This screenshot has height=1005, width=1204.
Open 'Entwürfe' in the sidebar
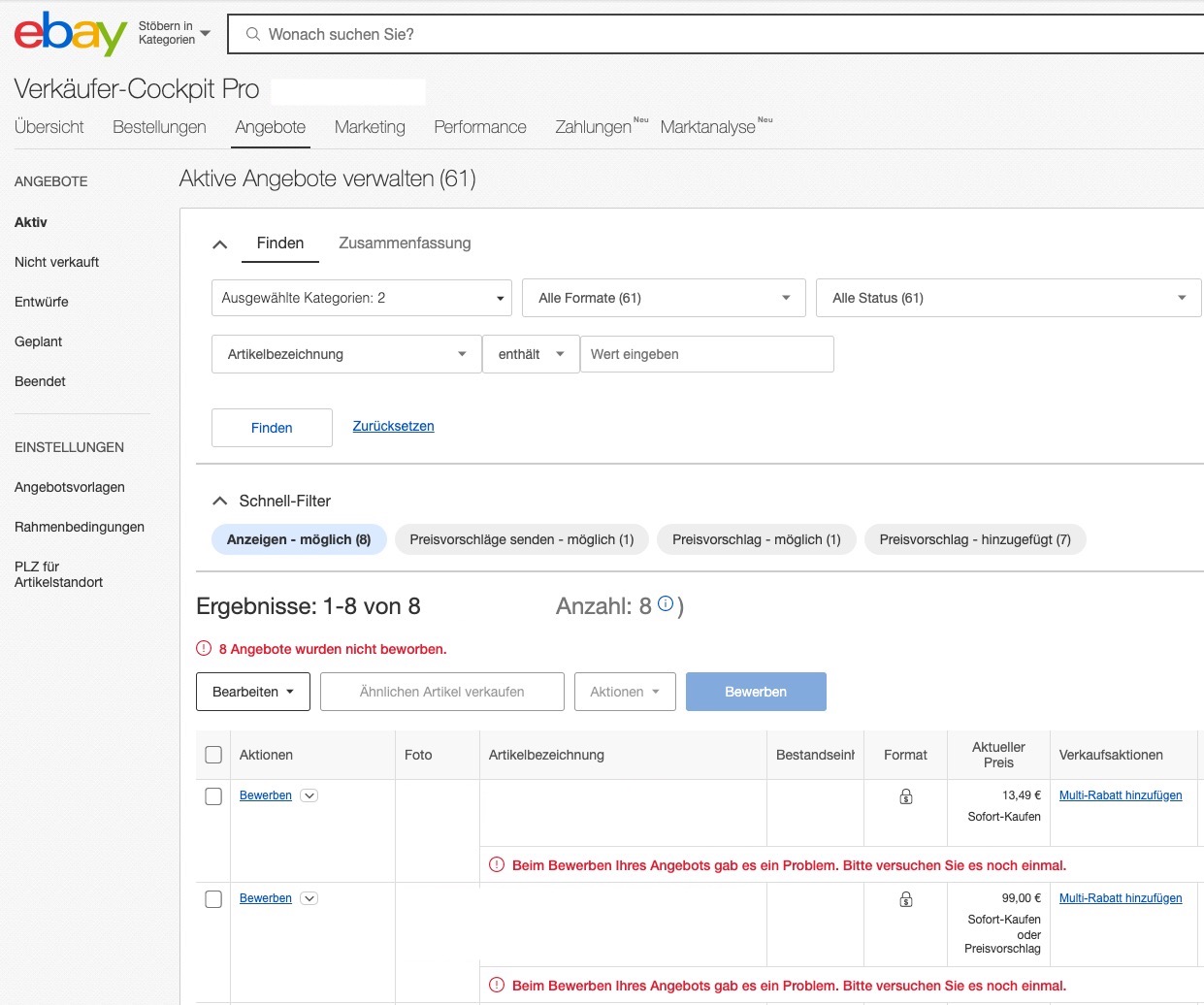pyautogui.click(x=42, y=302)
